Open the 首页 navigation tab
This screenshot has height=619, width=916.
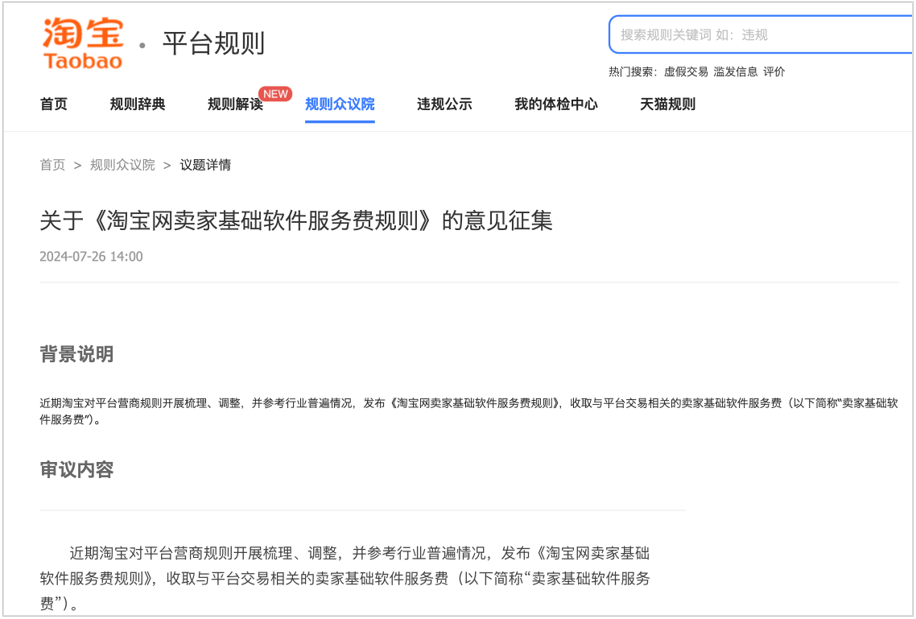pyautogui.click(x=54, y=105)
